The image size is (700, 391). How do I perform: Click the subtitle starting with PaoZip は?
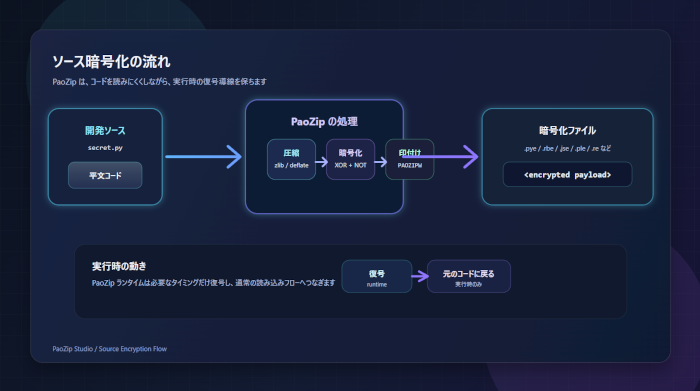pyautogui.click(x=159, y=82)
